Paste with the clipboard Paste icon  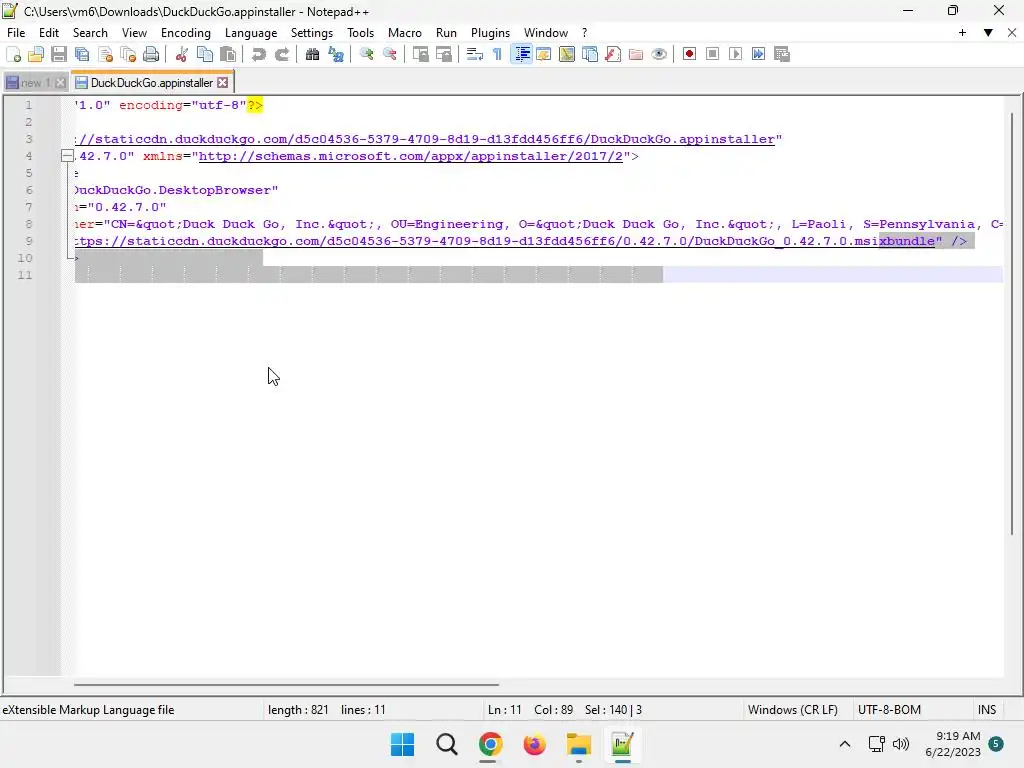click(x=228, y=54)
